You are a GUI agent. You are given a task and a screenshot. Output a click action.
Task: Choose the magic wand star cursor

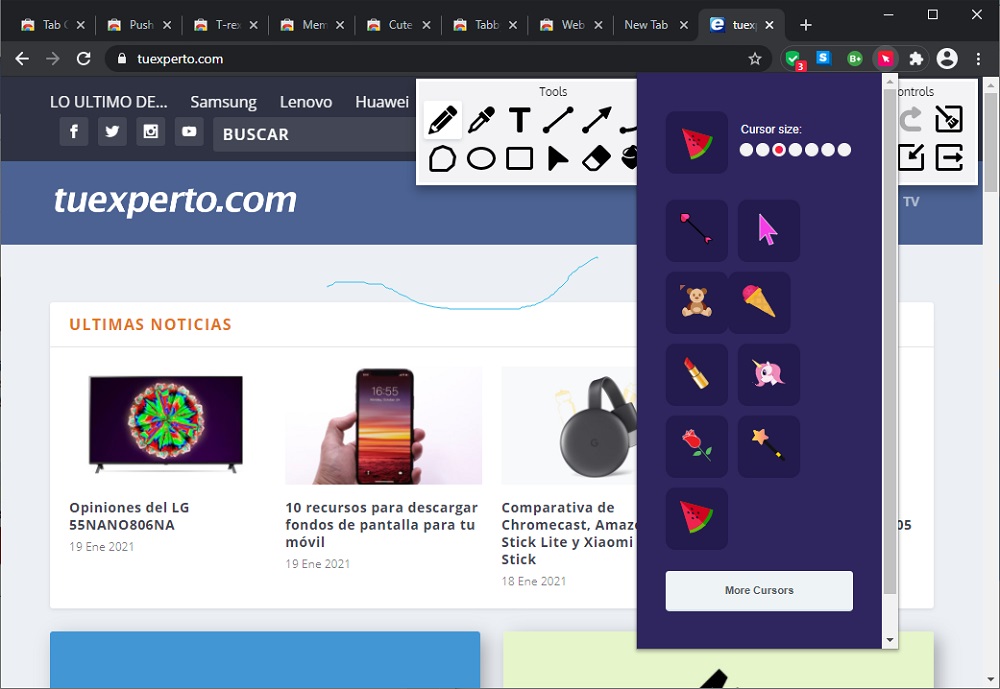pyautogui.click(x=768, y=446)
